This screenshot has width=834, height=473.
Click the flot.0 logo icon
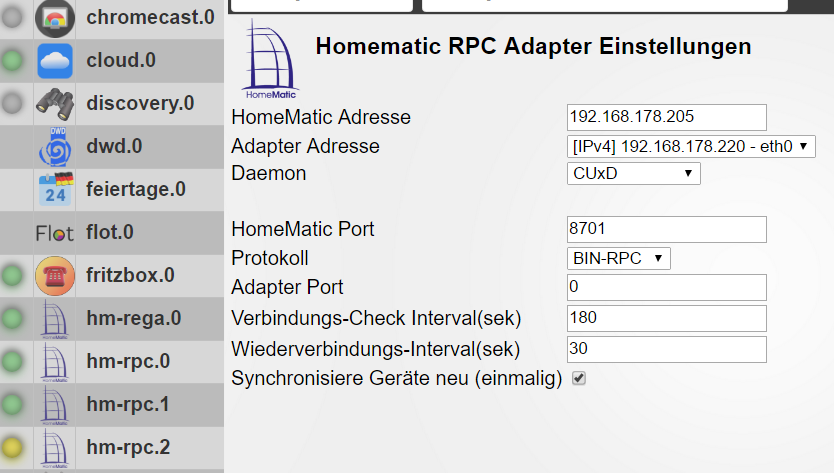[55, 233]
